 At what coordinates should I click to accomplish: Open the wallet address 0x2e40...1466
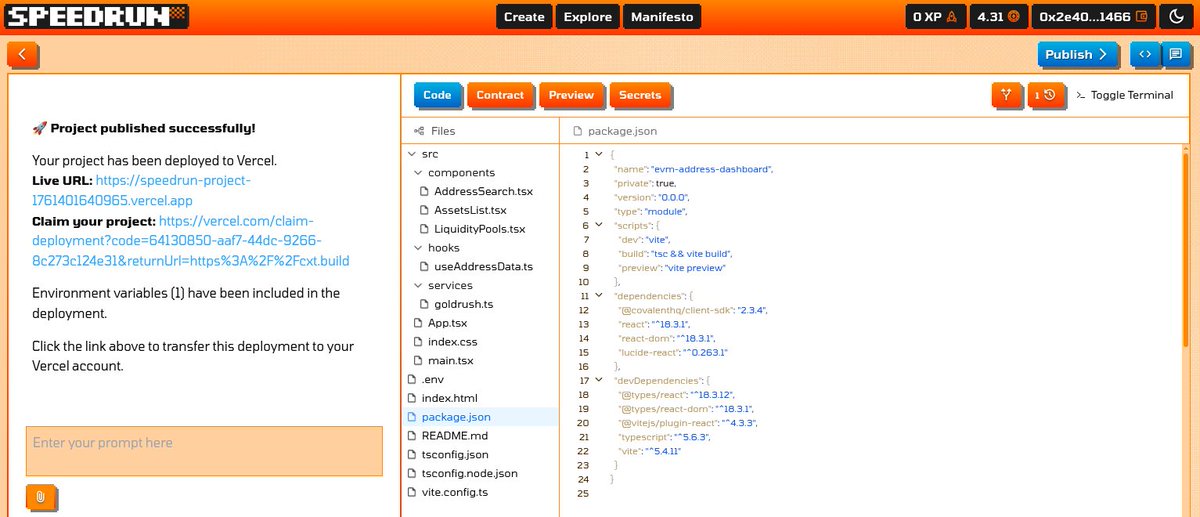(1094, 17)
